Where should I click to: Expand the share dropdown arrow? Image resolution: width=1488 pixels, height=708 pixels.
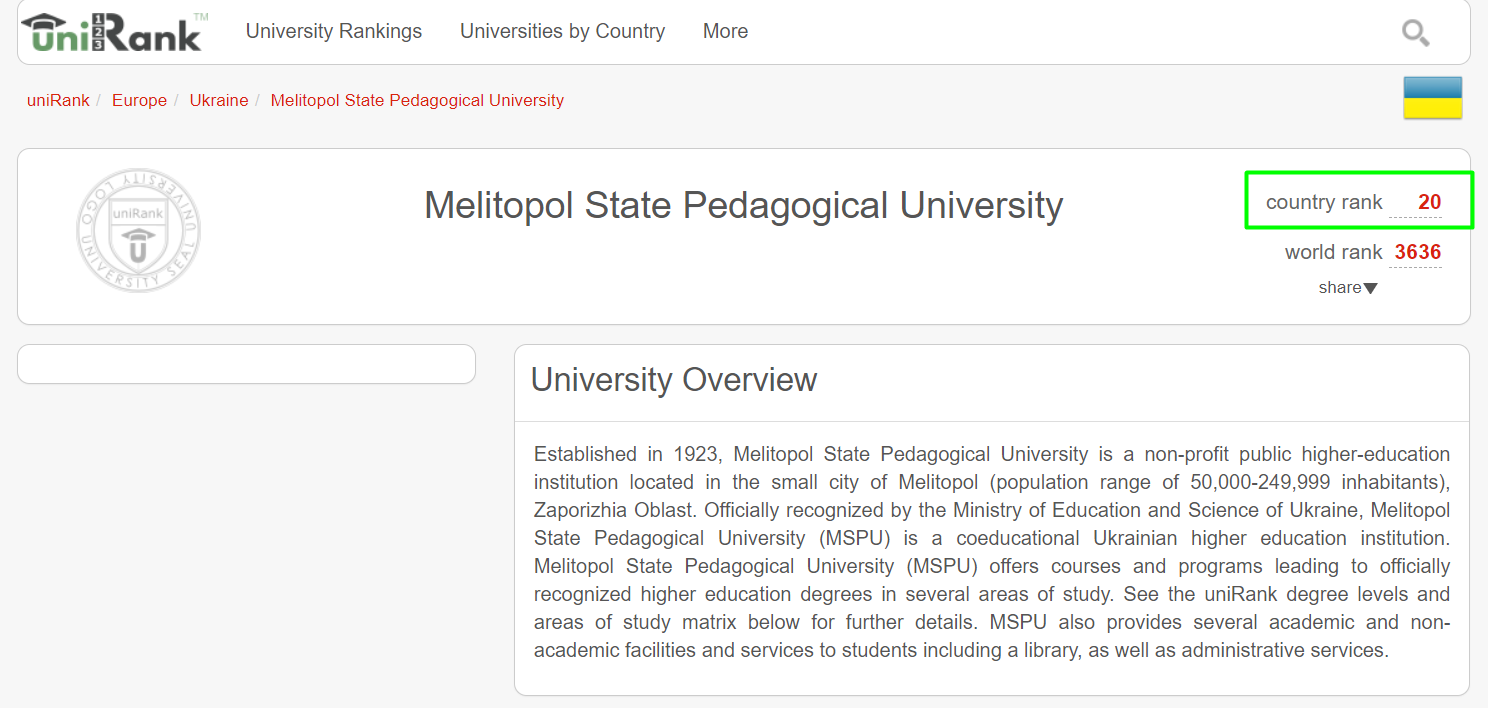[x=1370, y=288]
